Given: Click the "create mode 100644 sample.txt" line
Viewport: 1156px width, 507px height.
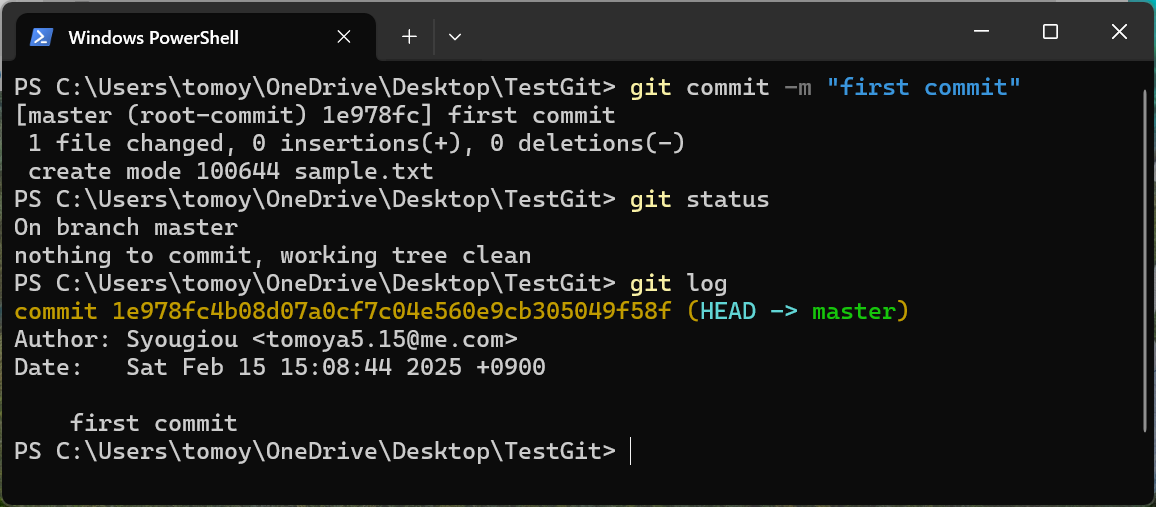Looking at the screenshot, I should (x=231, y=172).
